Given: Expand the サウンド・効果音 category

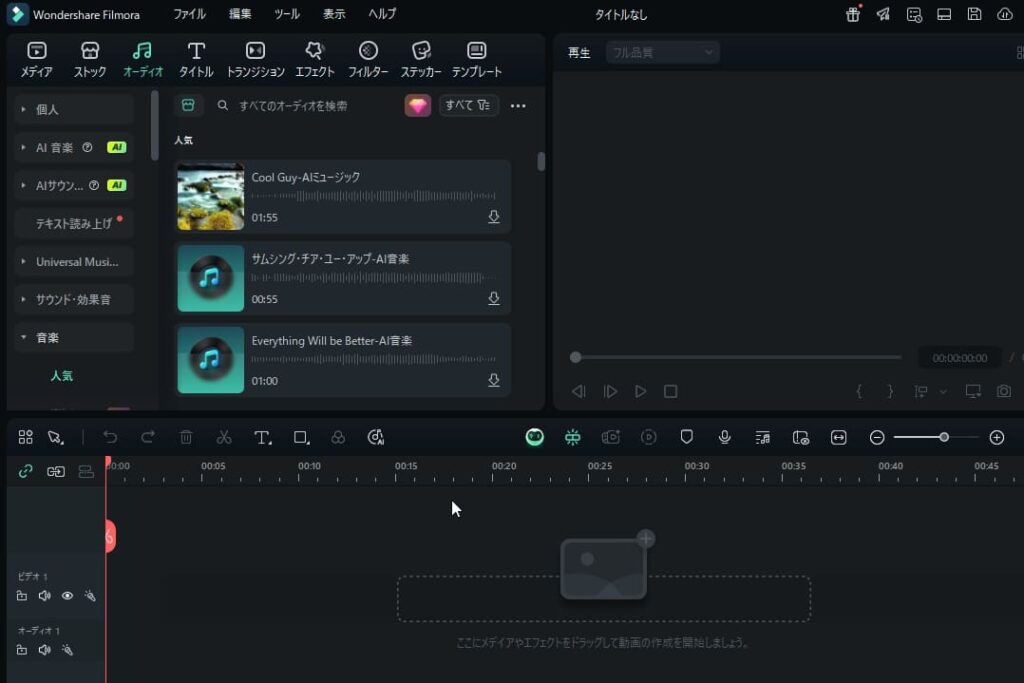Looking at the screenshot, I should (74, 299).
